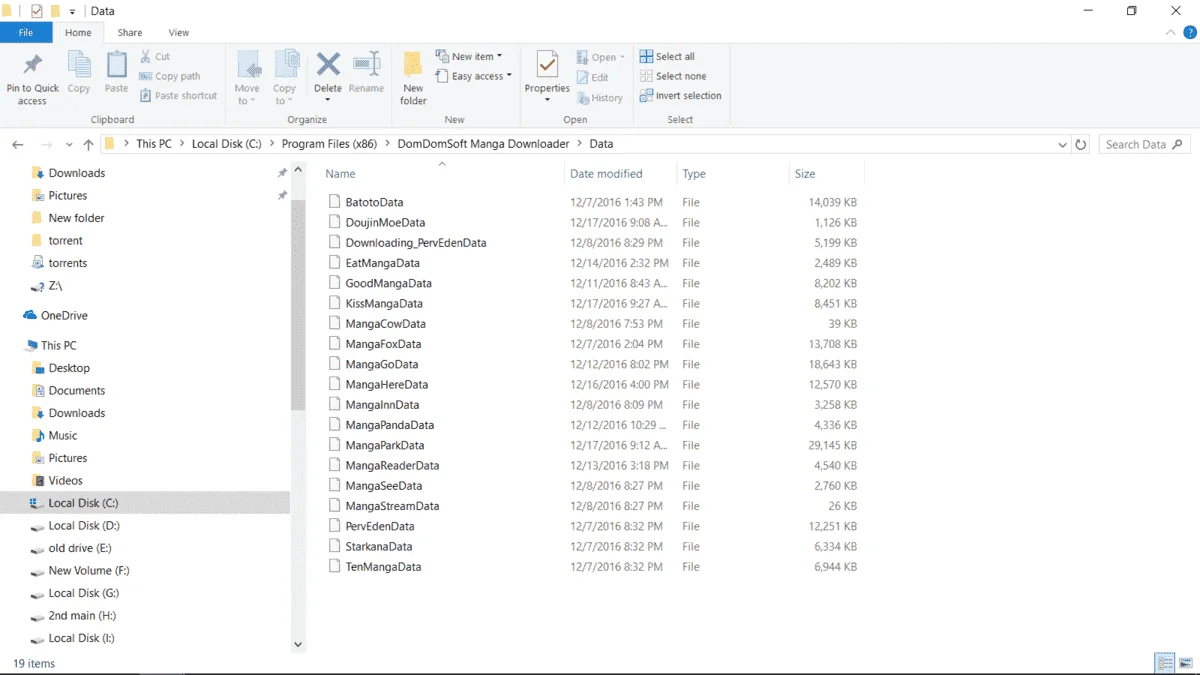Open the File tab
The width and height of the screenshot is (1200, 675).
26,33
